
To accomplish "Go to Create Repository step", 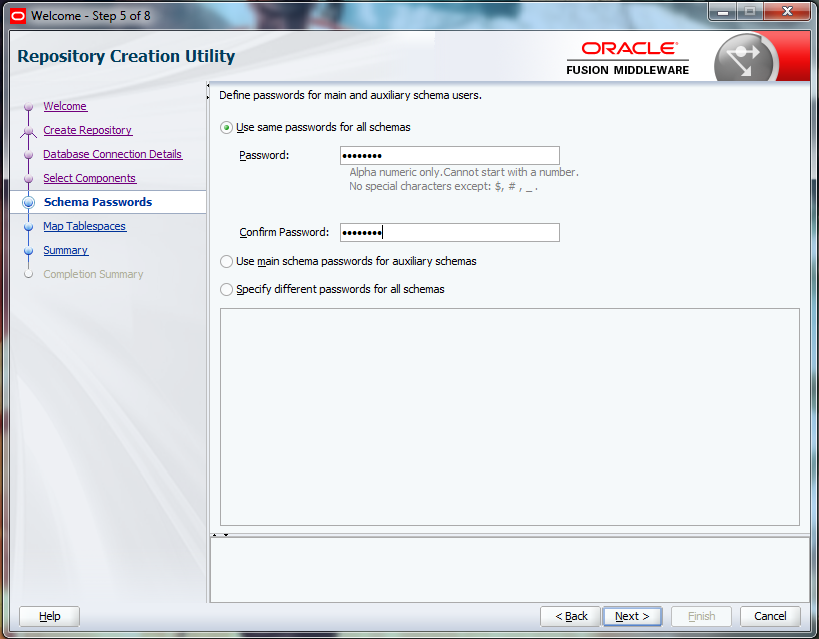I will 88,130.
